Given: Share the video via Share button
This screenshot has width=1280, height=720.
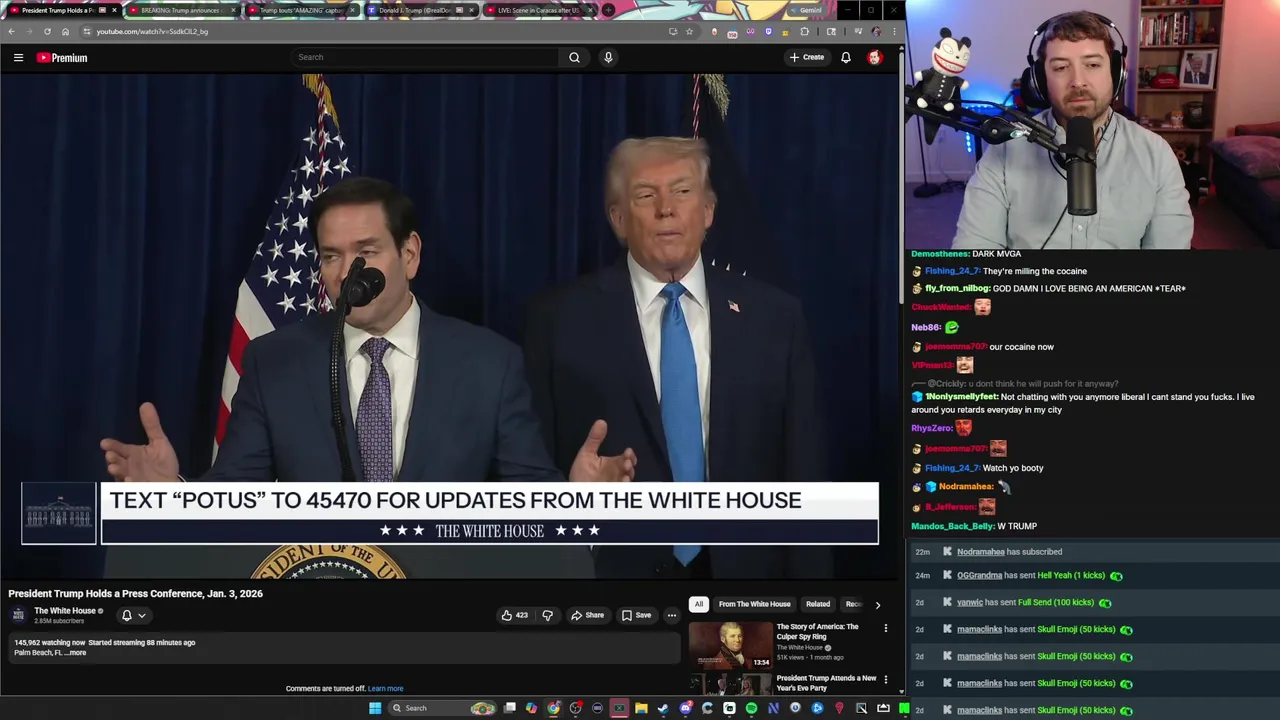Looking at the screenshot, I should pyautogui.click(x=588, y=615).
